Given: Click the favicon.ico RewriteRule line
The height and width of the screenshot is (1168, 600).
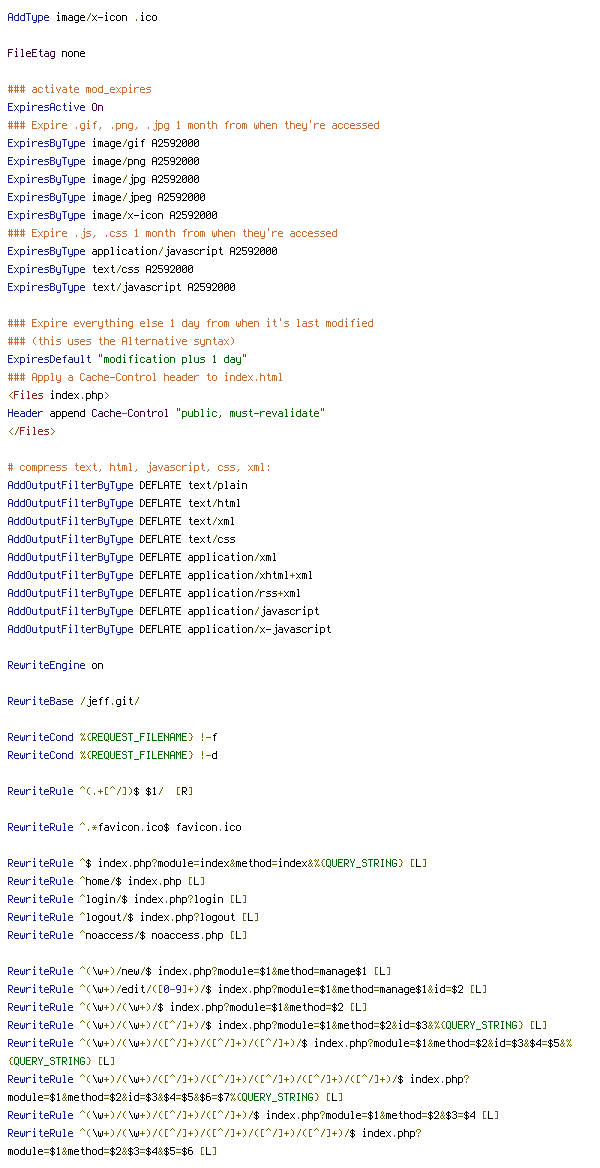Looking at the screenshot, I should [124, 827].
